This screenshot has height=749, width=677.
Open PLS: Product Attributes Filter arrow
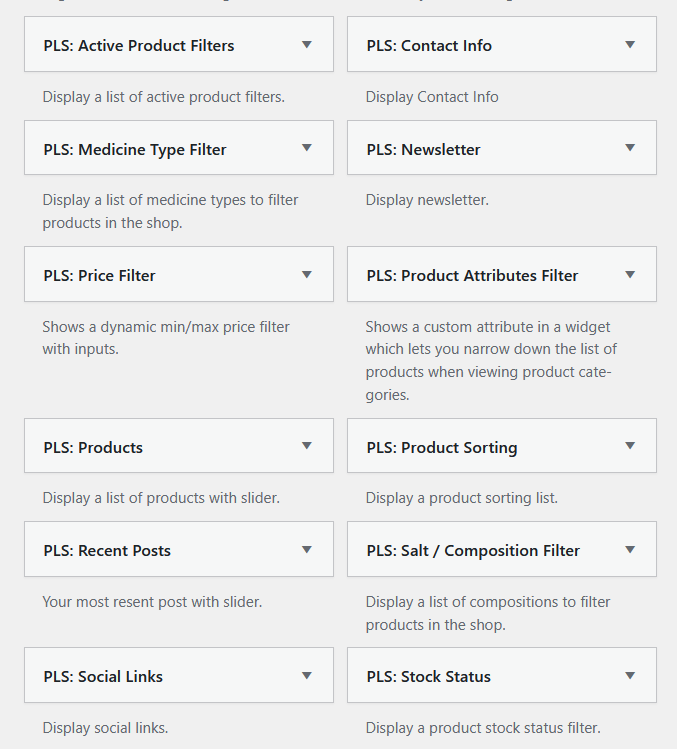[x=630, y=275]
